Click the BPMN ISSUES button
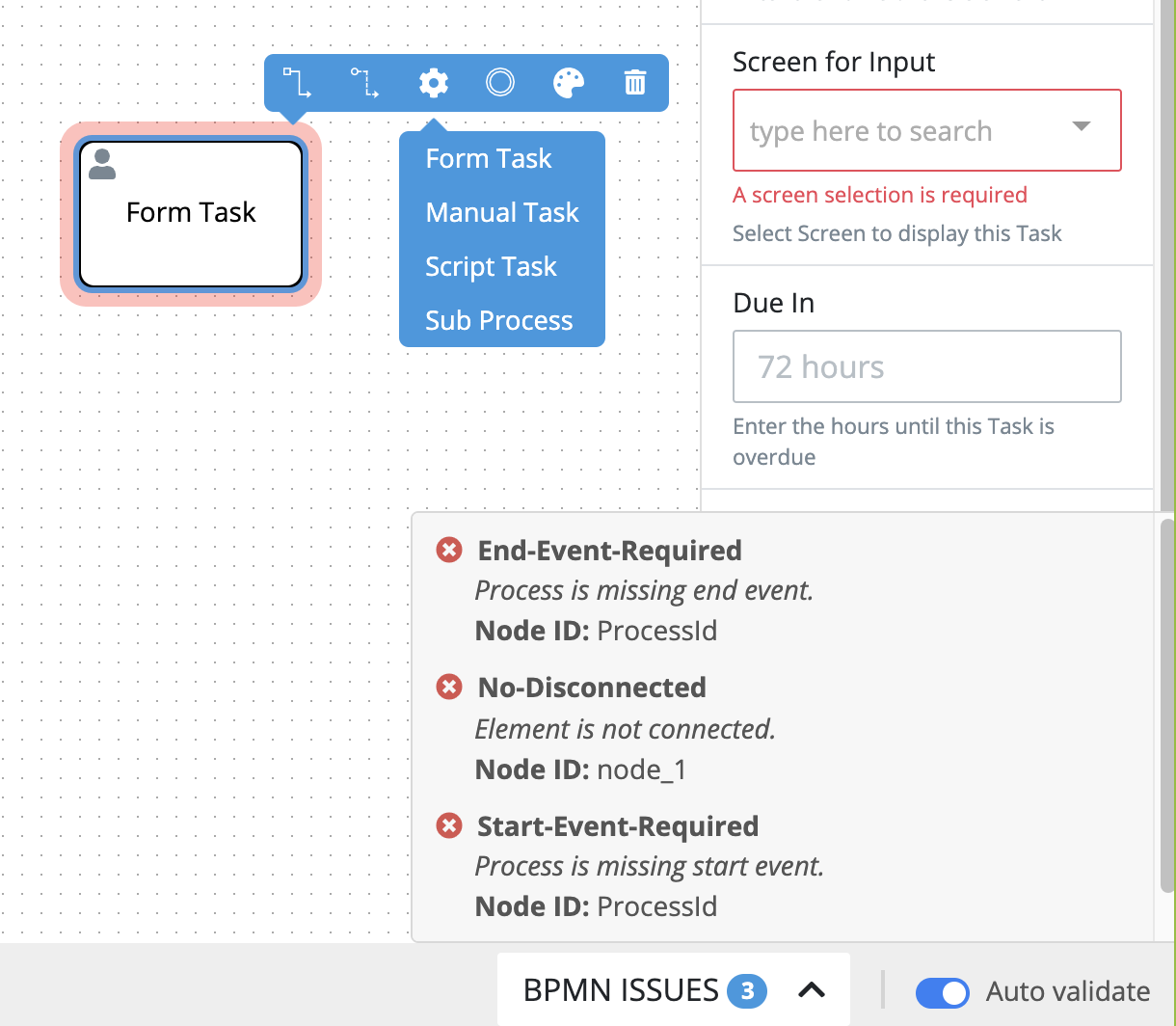The width and height of the screenshot is (1176, 1026). [x=621, y=990]
